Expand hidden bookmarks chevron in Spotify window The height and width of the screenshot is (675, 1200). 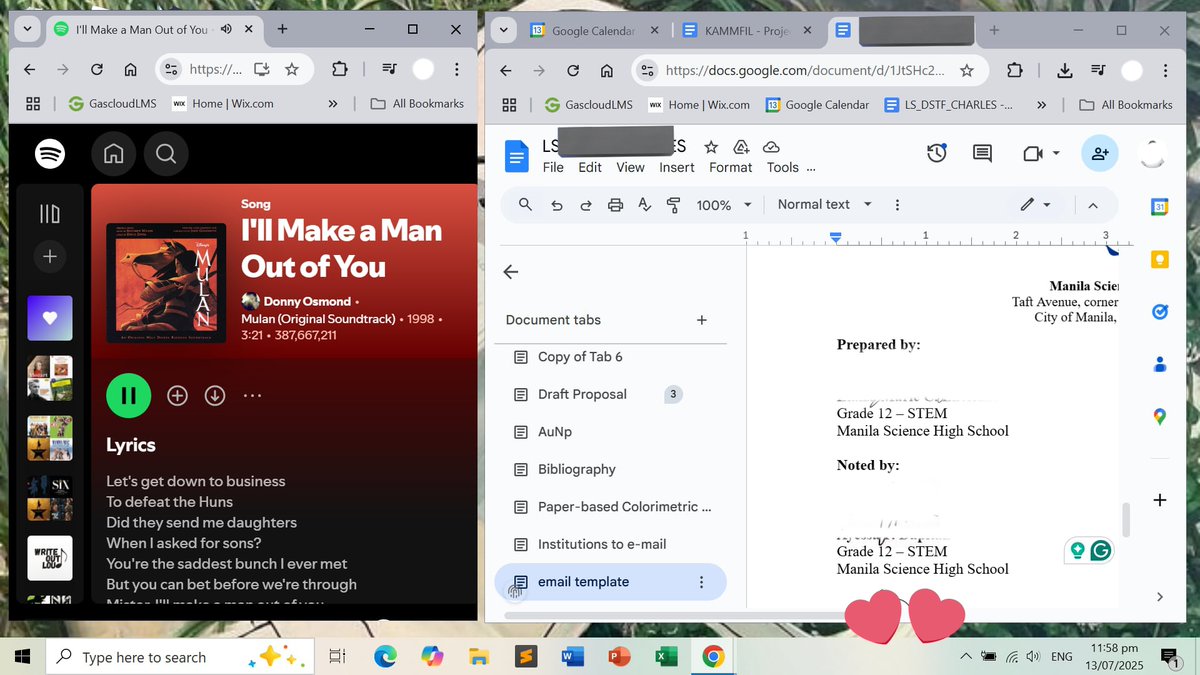coord(333,103)
